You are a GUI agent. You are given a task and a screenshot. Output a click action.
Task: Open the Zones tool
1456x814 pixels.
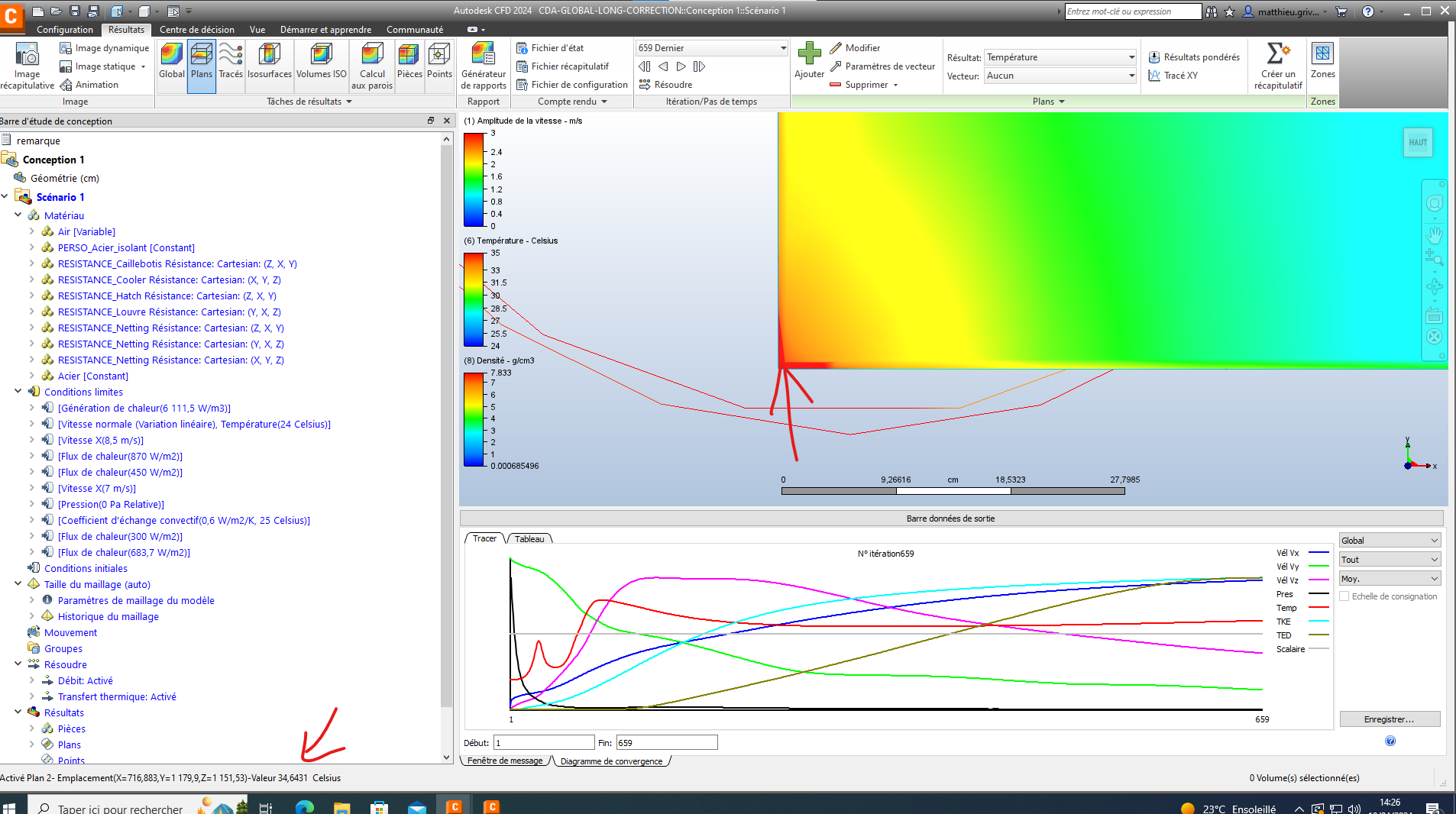(x=1322, y=61)
